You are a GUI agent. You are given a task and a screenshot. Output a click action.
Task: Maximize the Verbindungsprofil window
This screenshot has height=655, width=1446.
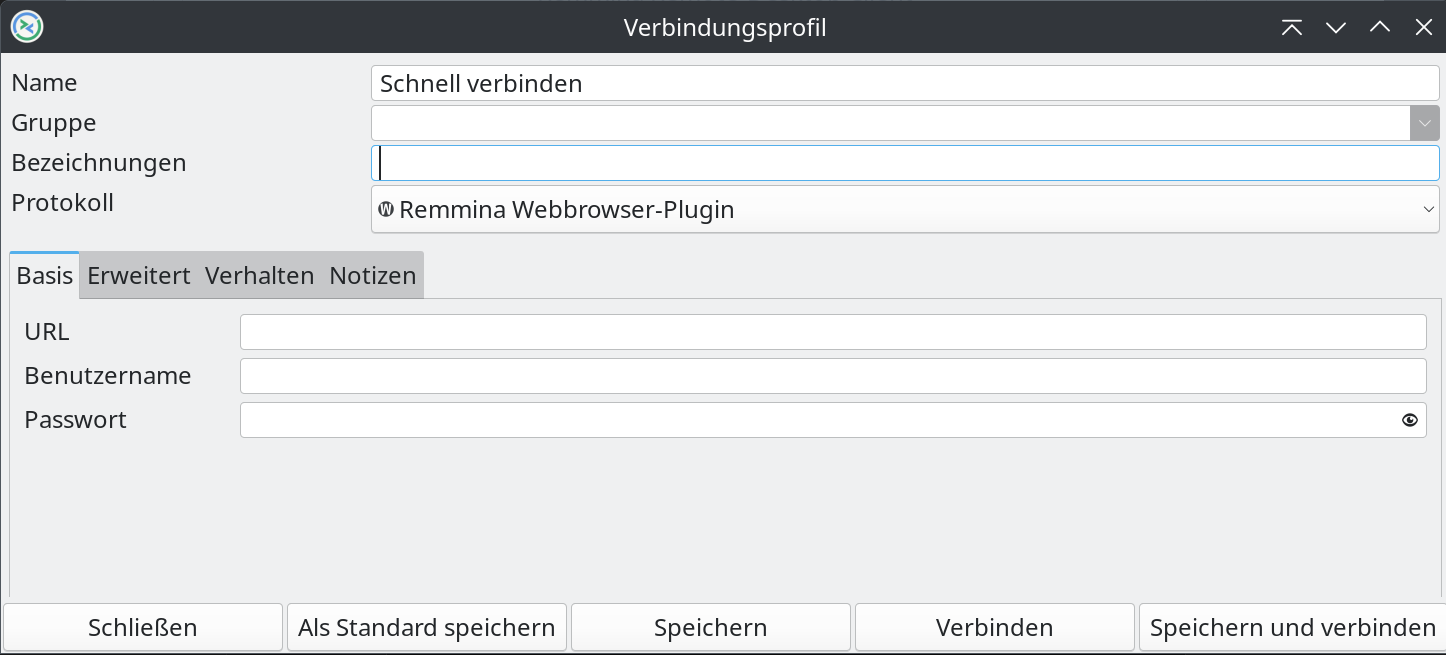coord(1380,27)
